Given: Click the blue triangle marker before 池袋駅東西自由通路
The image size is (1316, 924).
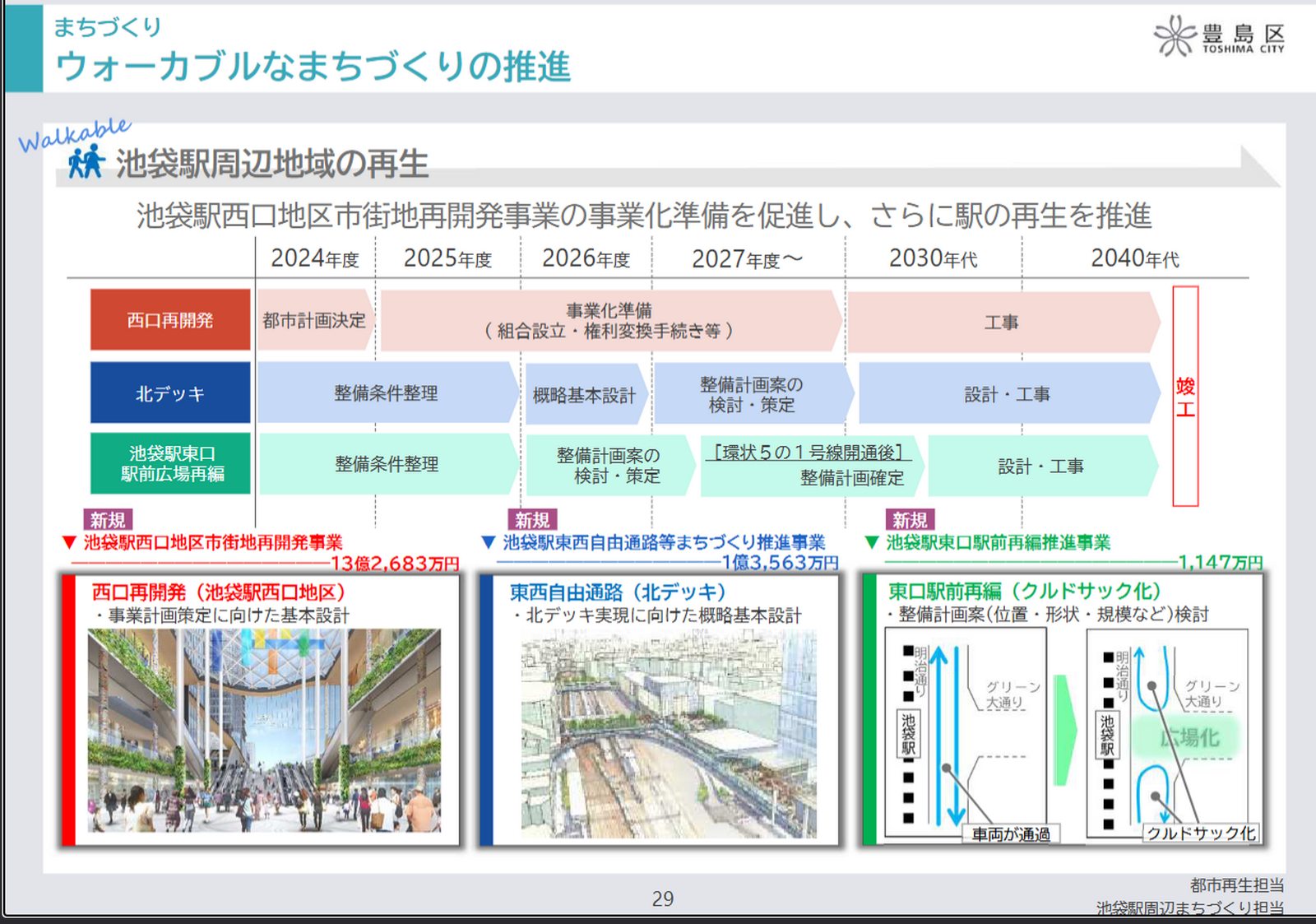Looking at the screenshot, I should (488, 542).
